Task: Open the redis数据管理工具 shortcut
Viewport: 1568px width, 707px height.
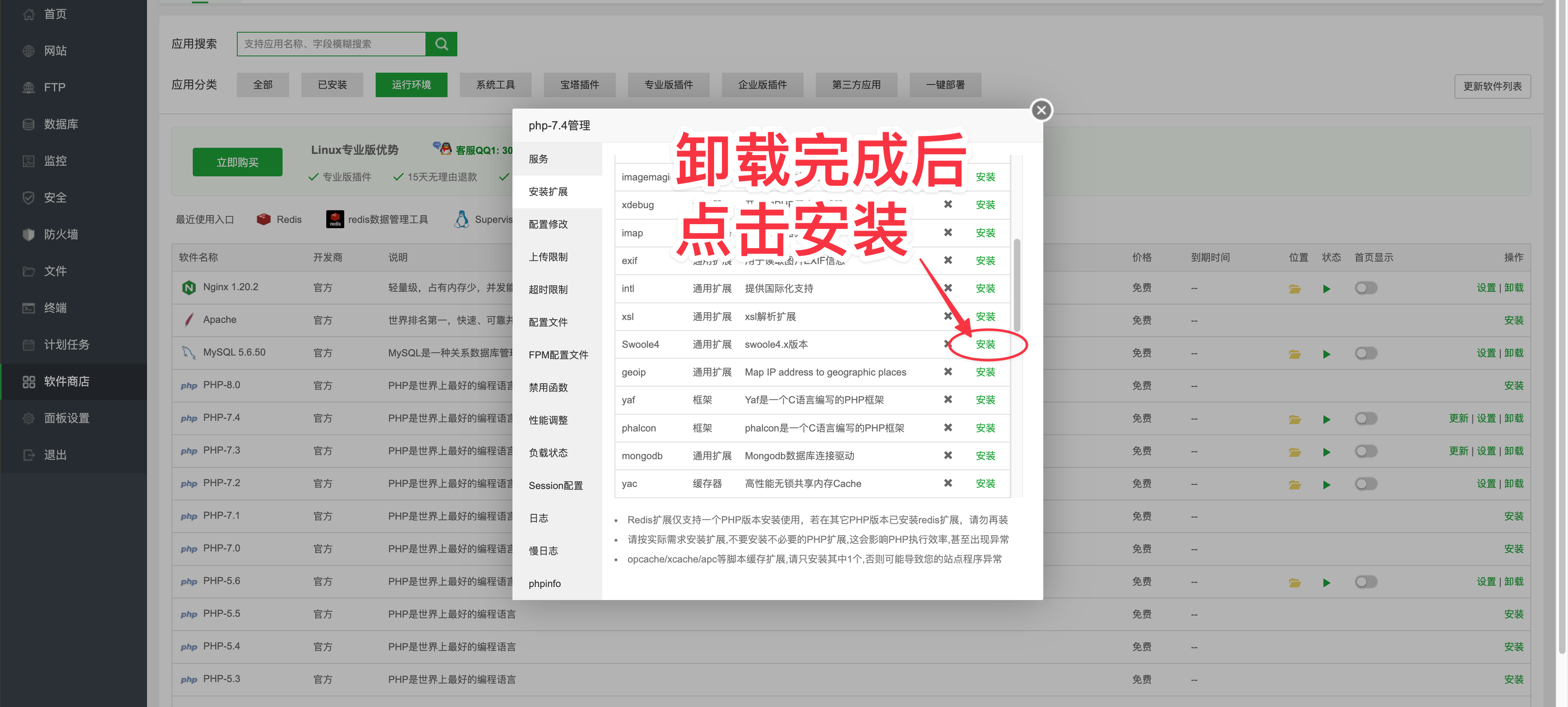Action: pyautogui.click(x=377, y=219)
